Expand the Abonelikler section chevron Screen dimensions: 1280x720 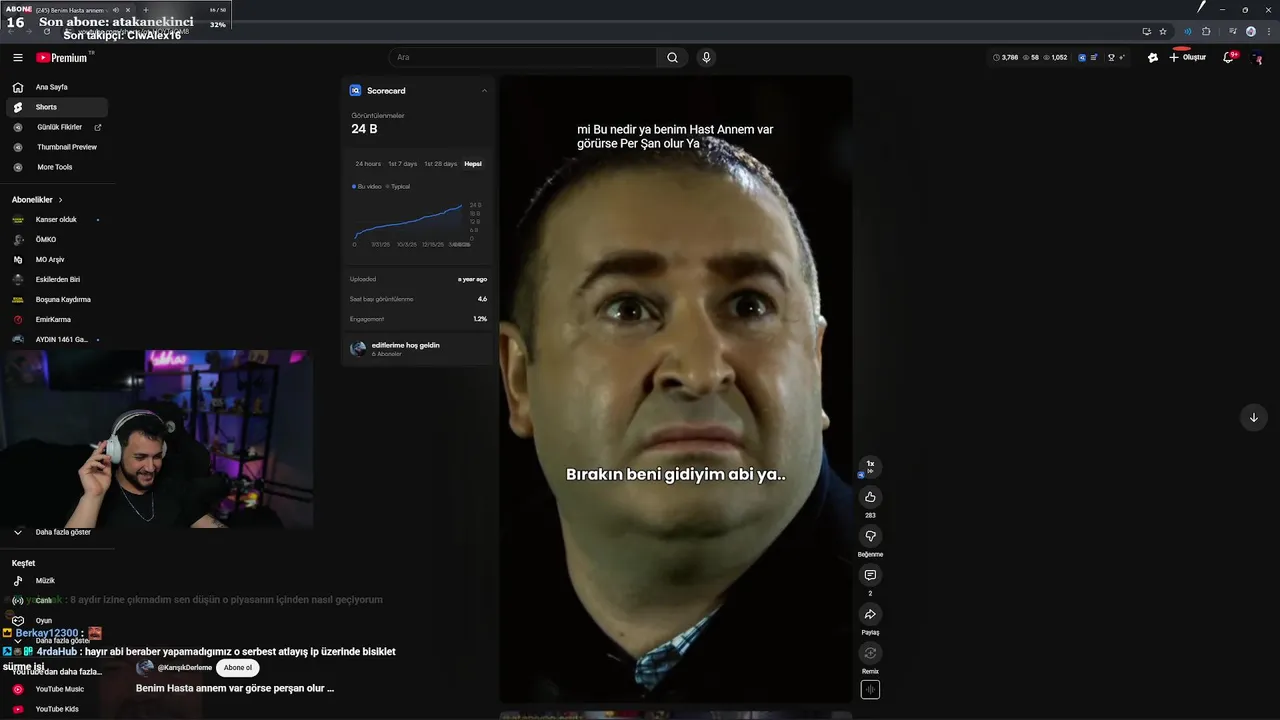[60, 200]
